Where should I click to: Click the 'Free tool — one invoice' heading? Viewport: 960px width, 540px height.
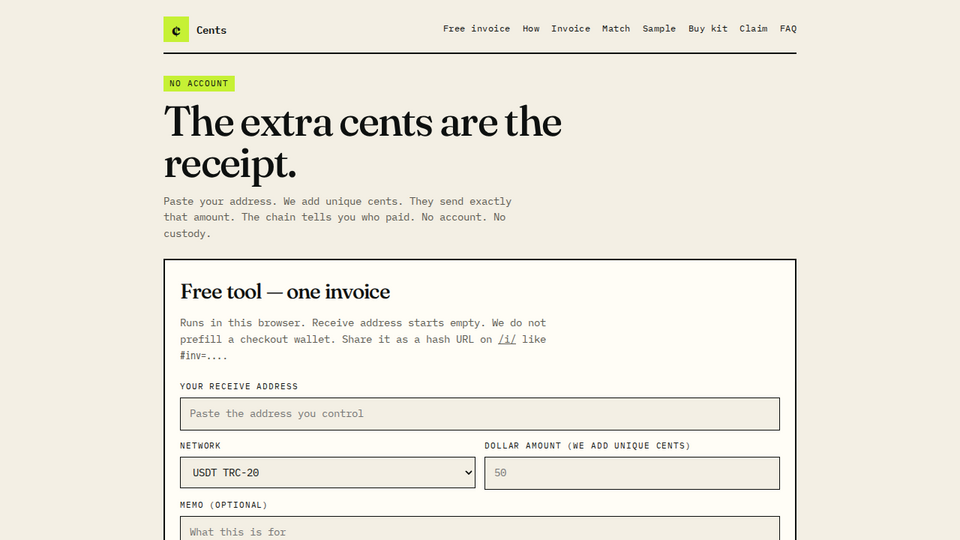tap(285, 292)
